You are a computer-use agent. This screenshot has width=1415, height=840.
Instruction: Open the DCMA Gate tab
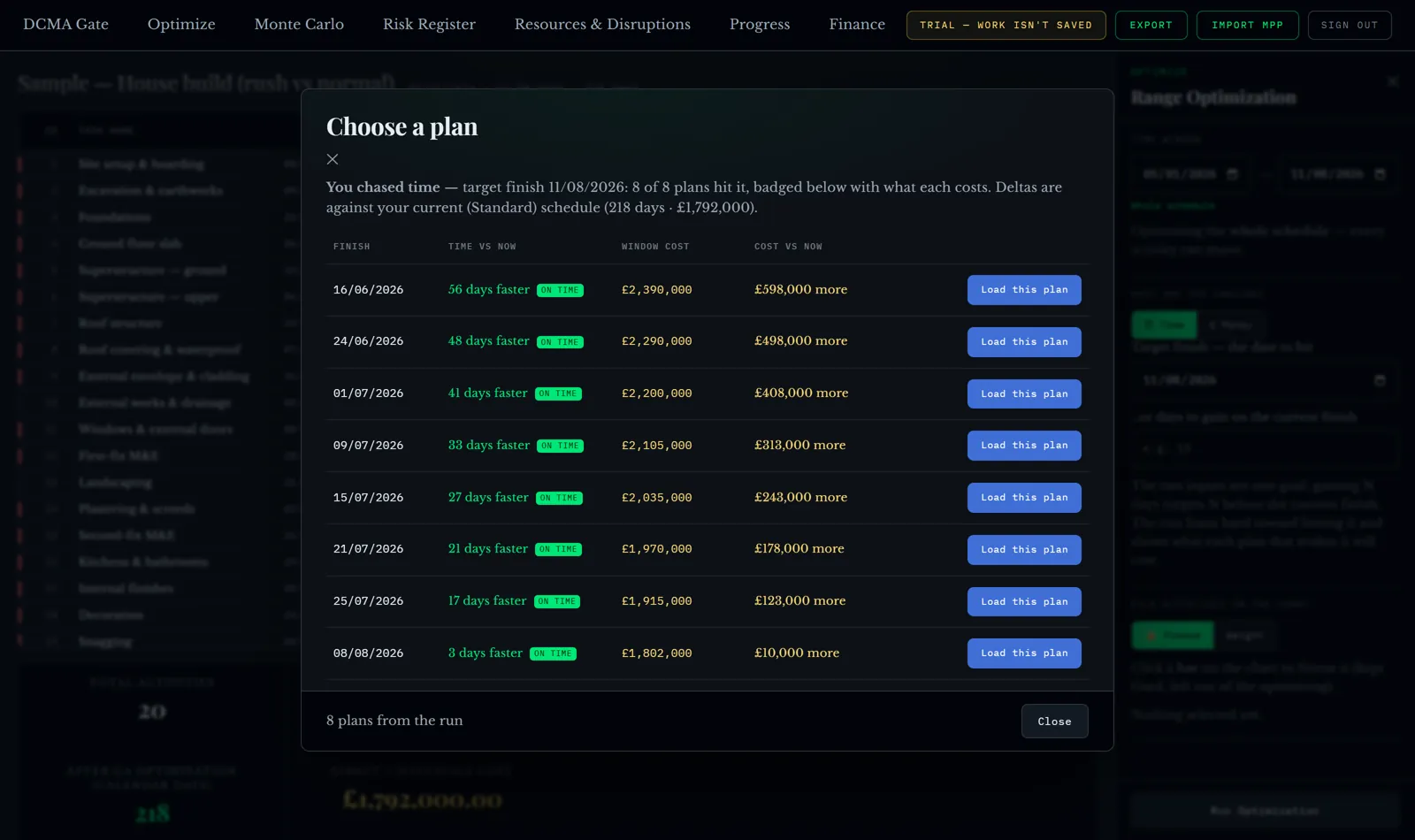point(65,25)
